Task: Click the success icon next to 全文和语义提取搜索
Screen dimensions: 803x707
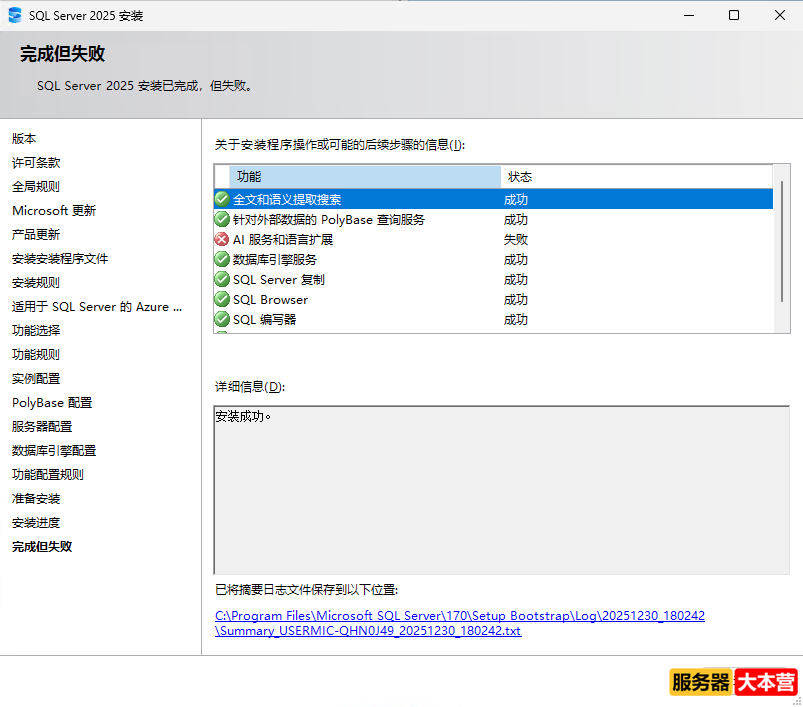Action: pos(221,199)
